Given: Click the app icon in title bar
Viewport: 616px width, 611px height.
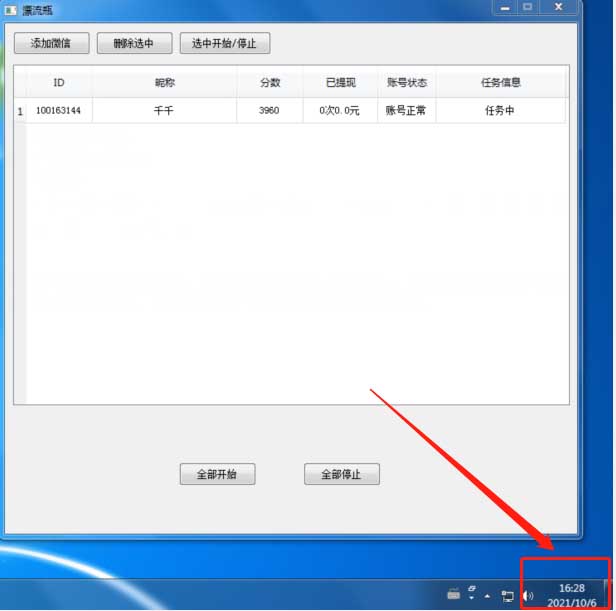Looking at the screenshot, I should tap(10, 9).
